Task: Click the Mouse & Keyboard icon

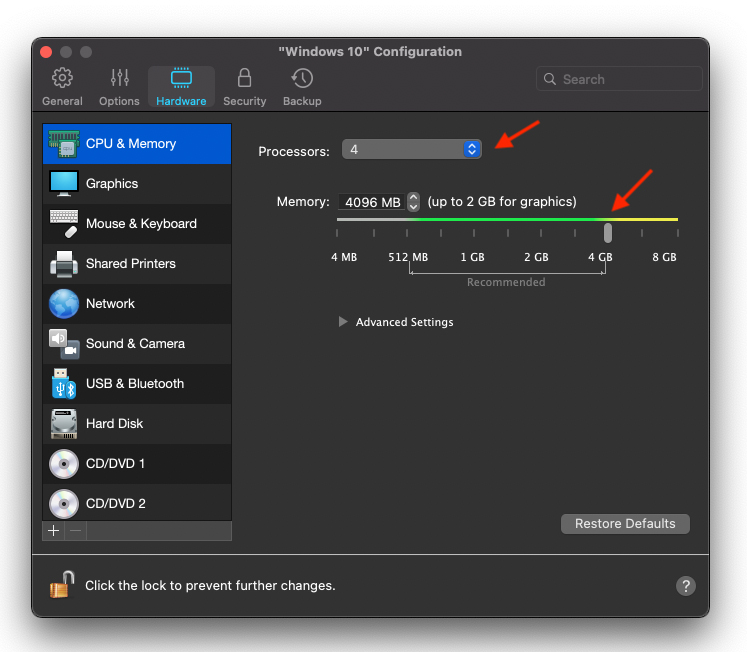Action: [x=64, y=223]
